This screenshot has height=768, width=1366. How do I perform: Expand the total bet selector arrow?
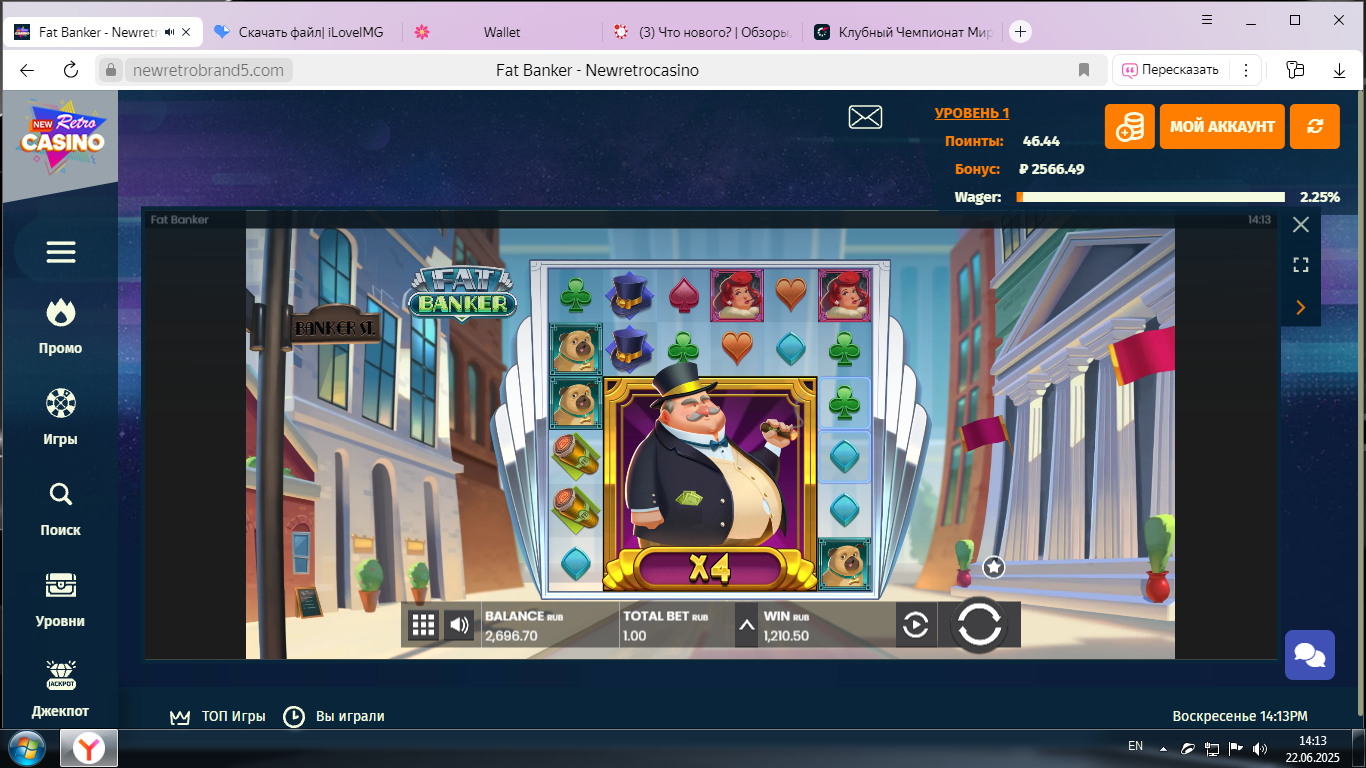click(x=746, y=626)
